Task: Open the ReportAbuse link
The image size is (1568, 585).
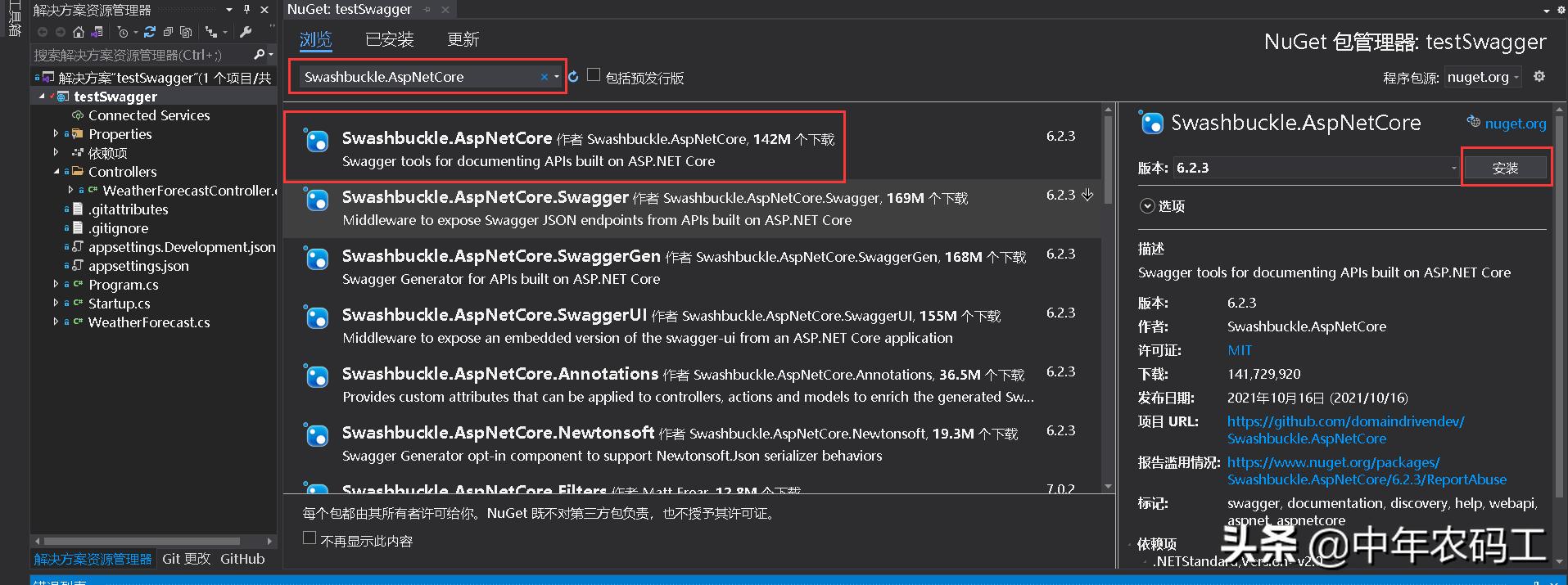Action: tap(1367, 470)
